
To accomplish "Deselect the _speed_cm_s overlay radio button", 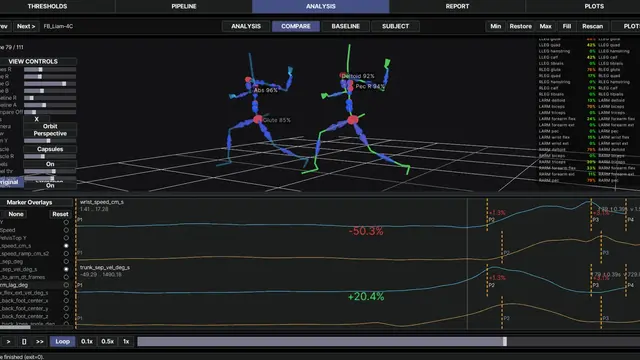I will click(66, 246).
